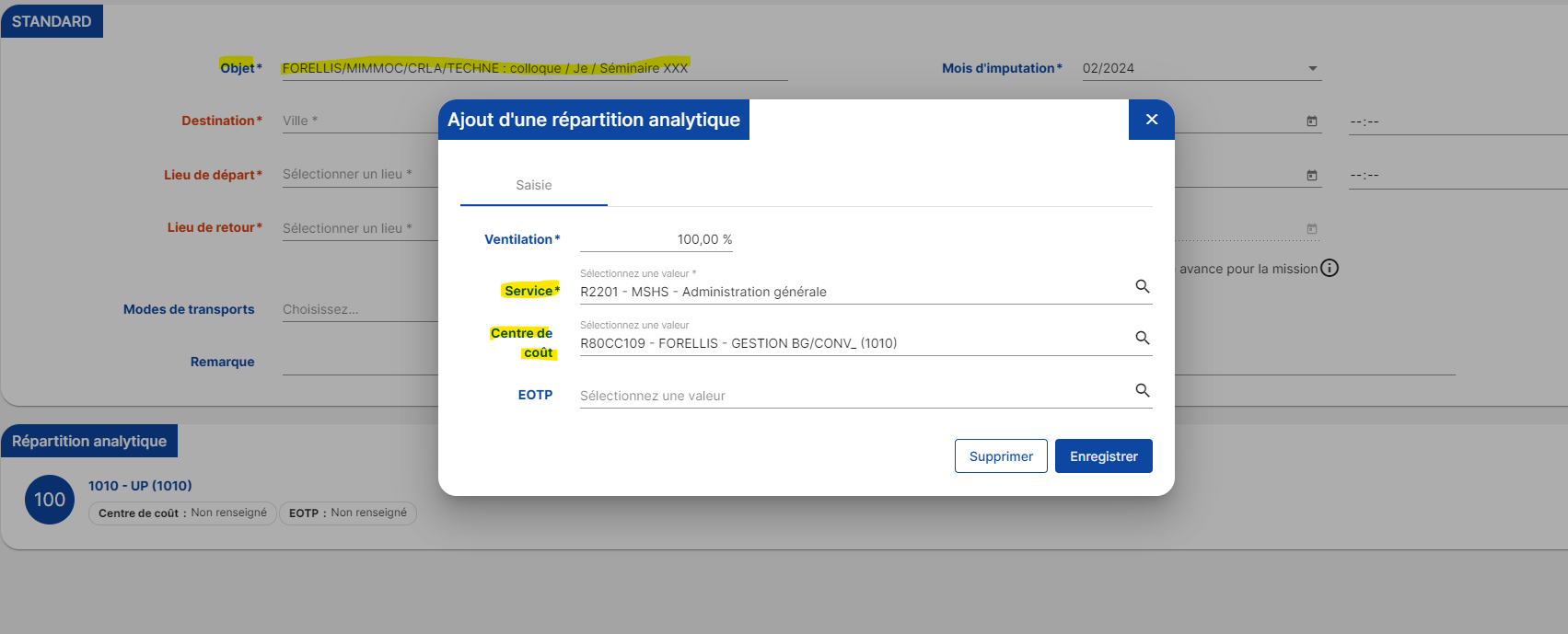Click the 100 percent circle badge
Viewport: 1568px width, 634px height.
50,500
